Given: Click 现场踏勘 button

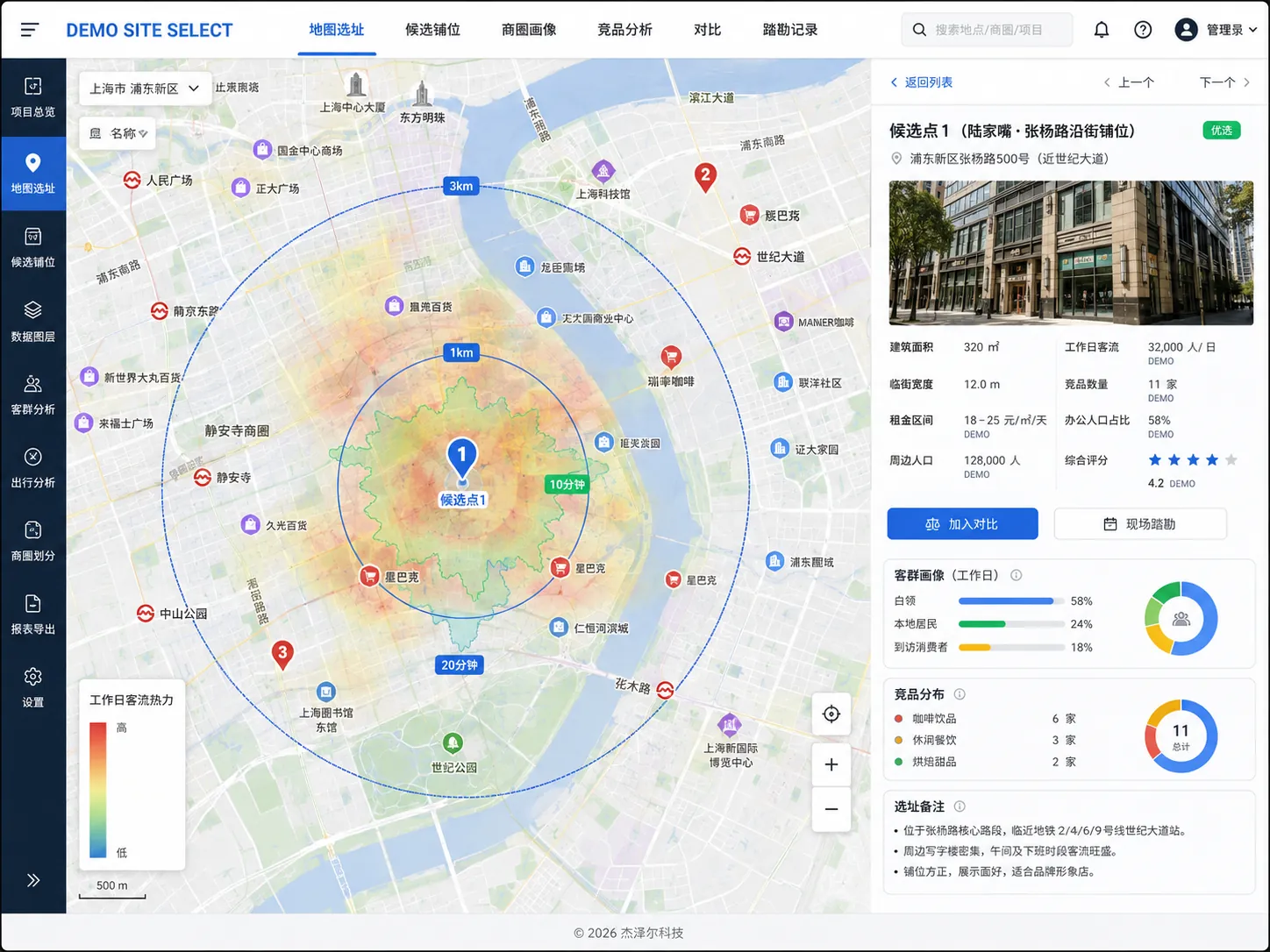Looking at the screenshot, I should point(1140,524).
